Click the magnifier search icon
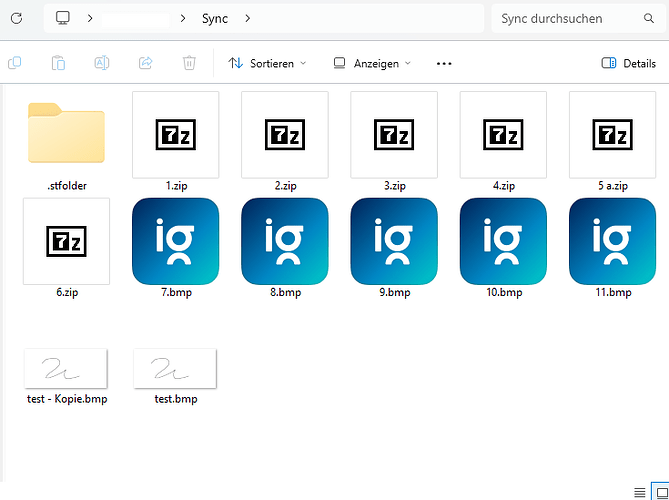This screenshot has height=500, width=669. (649, 18)
